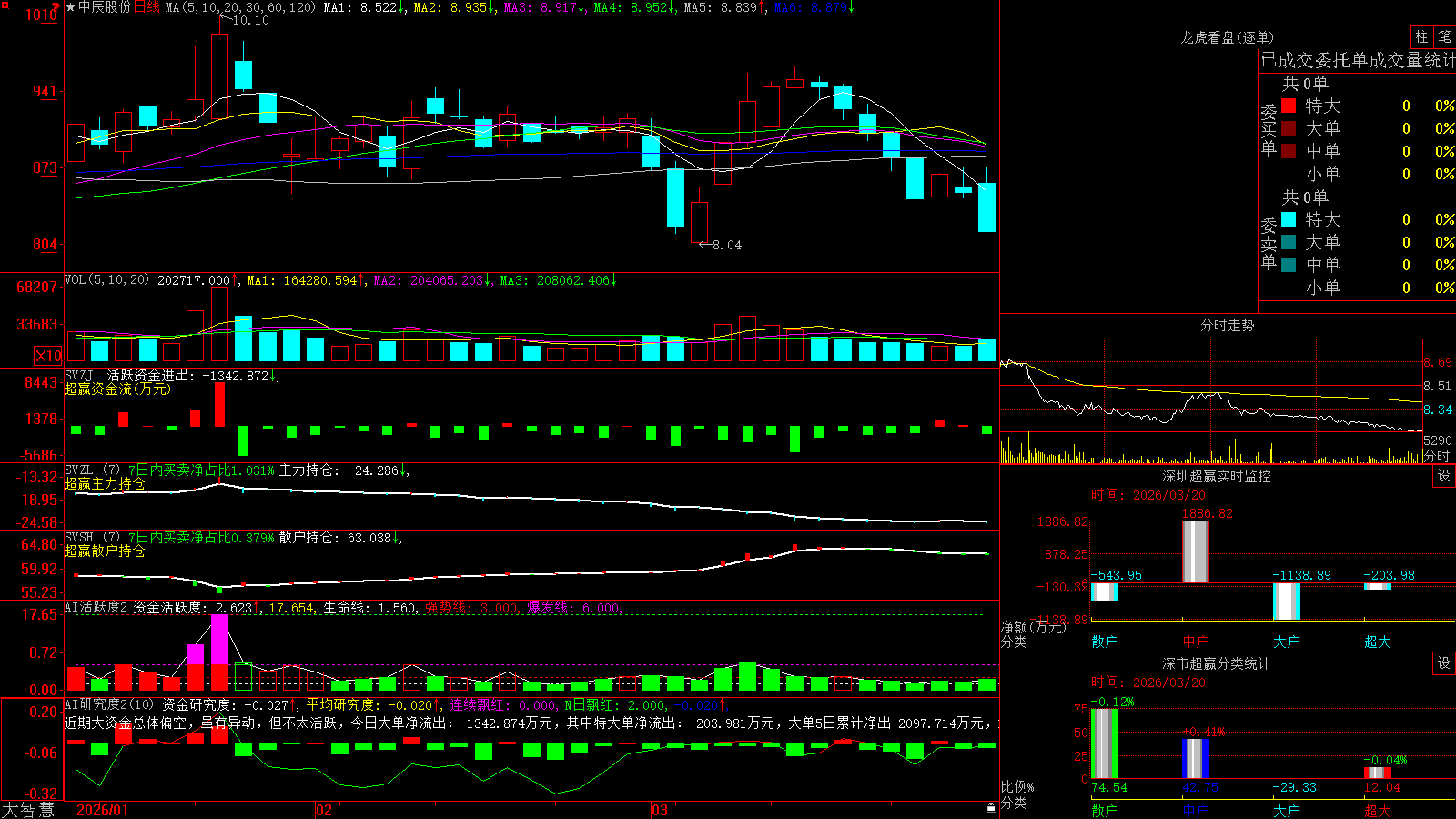Open the VOL(5,10,20) indicator parameters
The height and width of the screenshot is (819, 1456).
(x=106, y=280)
